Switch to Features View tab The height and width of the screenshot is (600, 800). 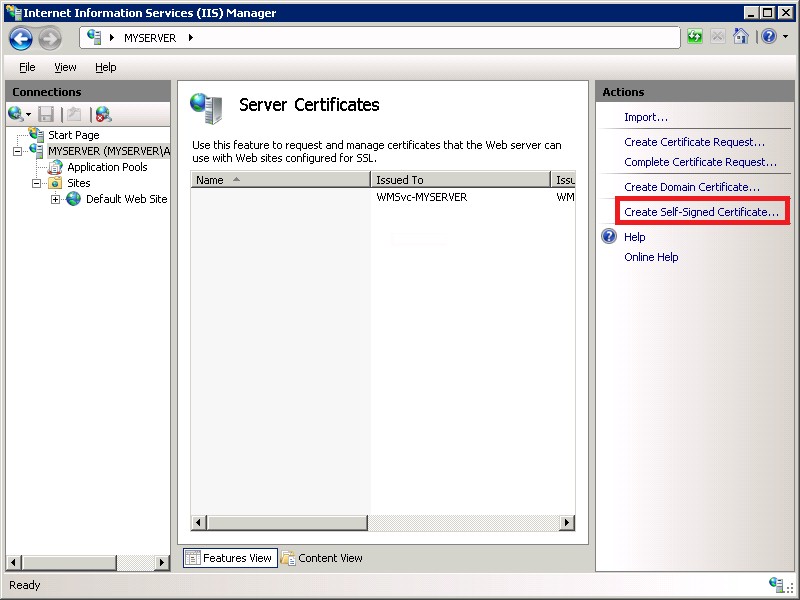click(x=230, y=558)
